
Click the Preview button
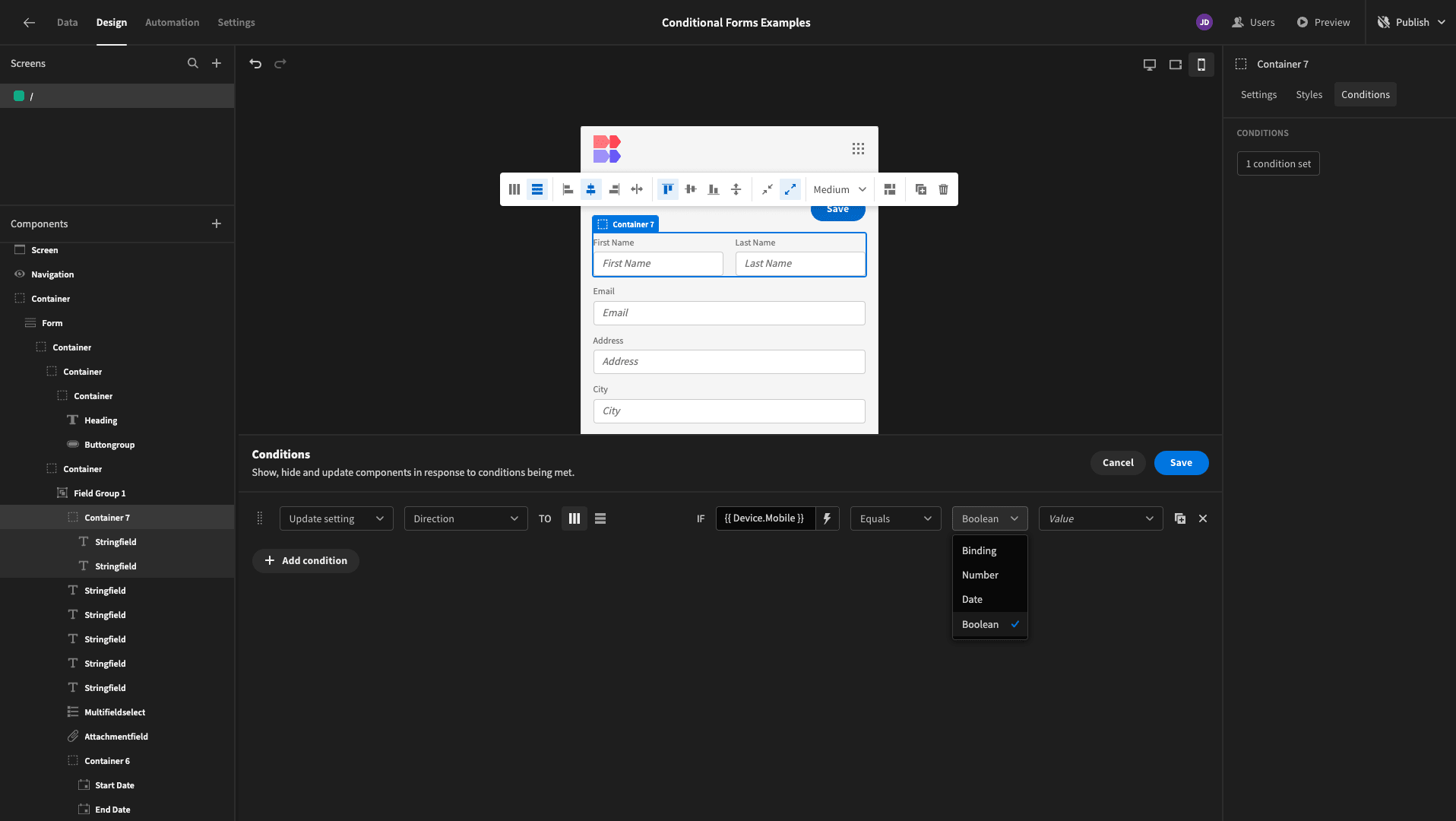click(1323, 22)
